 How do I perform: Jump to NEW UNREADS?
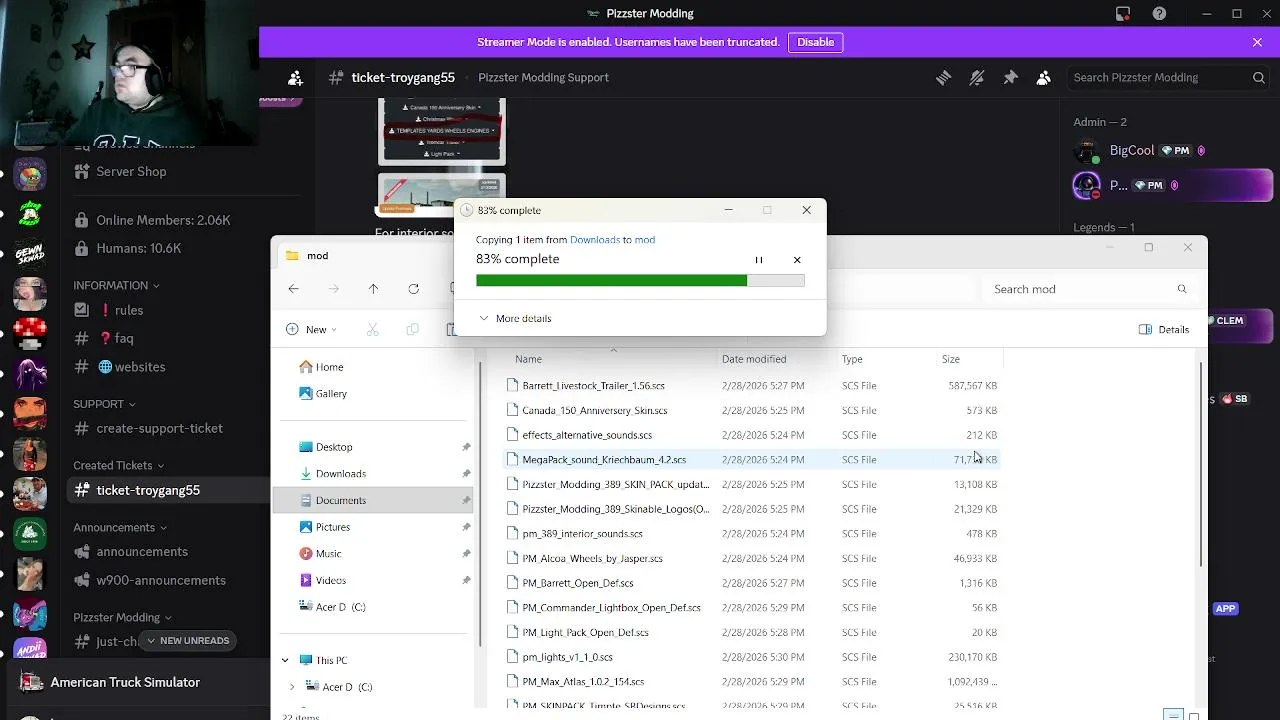[187, 641]
